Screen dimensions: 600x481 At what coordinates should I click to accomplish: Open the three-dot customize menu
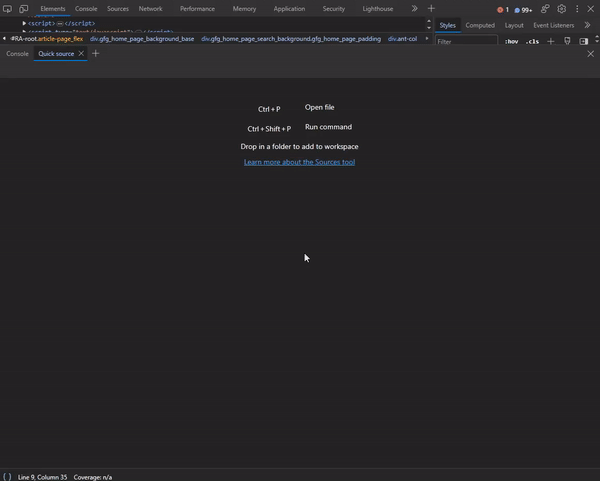[x=577, y=8]
